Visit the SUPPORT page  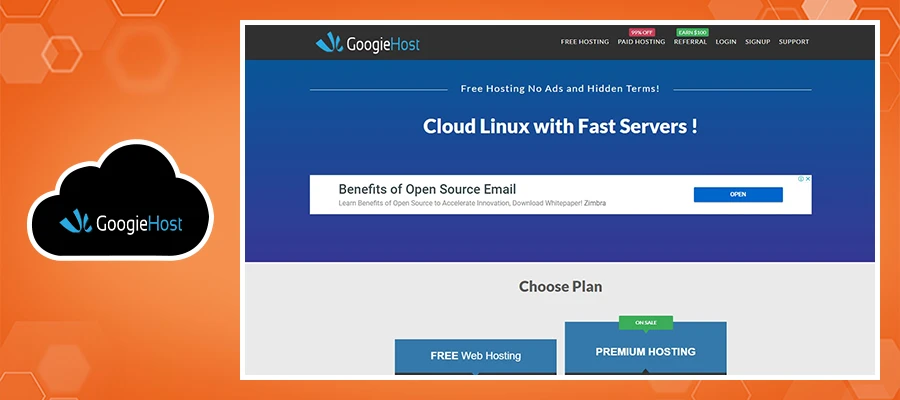[x=794, y=42]
